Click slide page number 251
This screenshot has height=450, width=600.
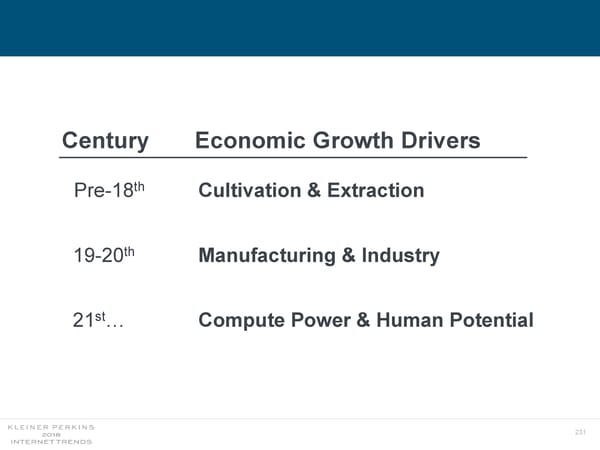(578, 432)
